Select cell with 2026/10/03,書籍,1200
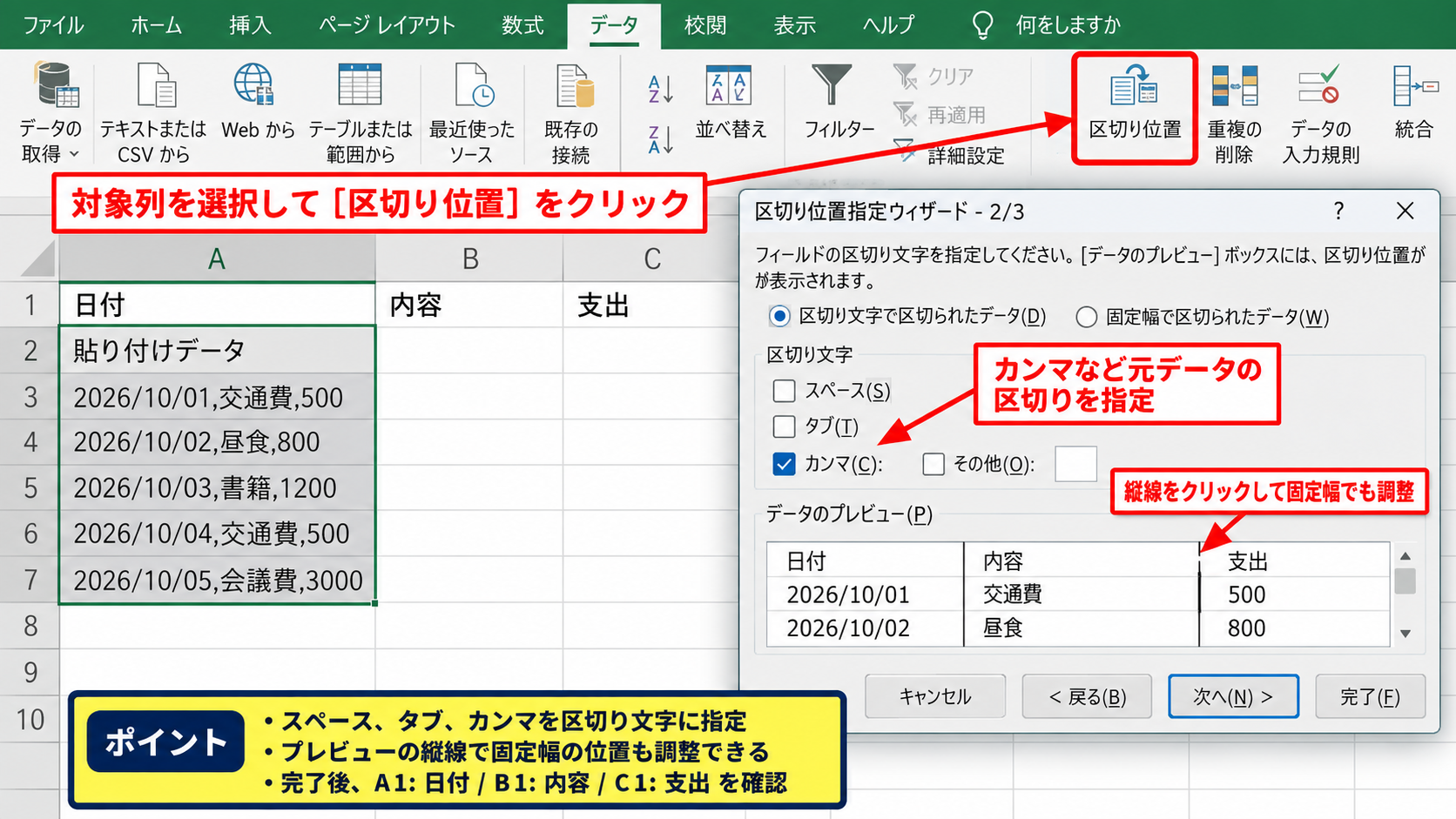 [217, 487]
